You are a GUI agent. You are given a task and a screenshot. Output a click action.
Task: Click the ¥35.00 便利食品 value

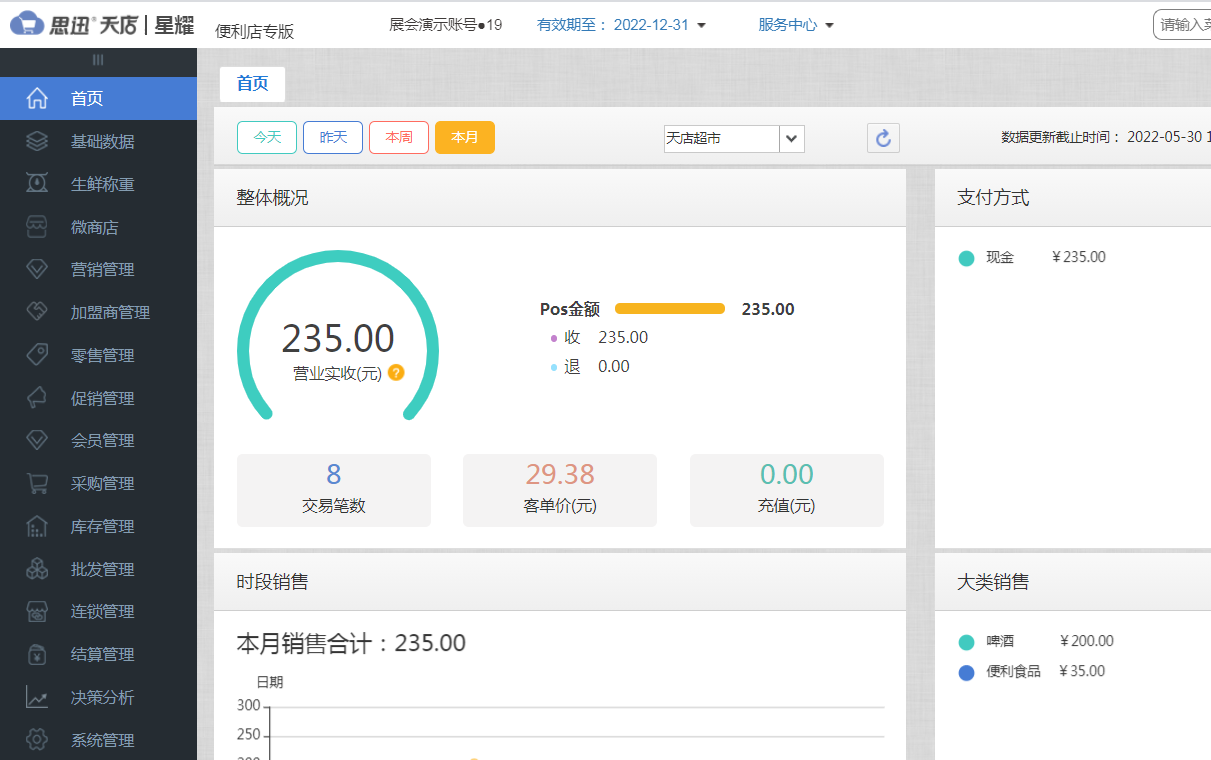point(1081,671)
